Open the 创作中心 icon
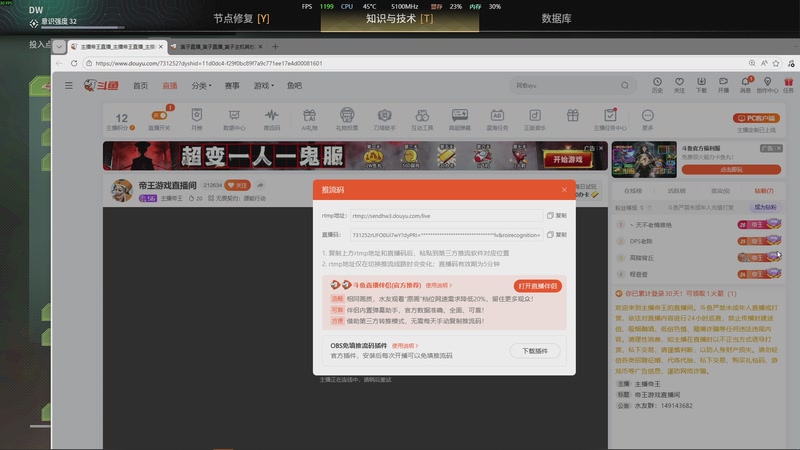The height and width of the screenshot is (450, 800). (767, 82)
